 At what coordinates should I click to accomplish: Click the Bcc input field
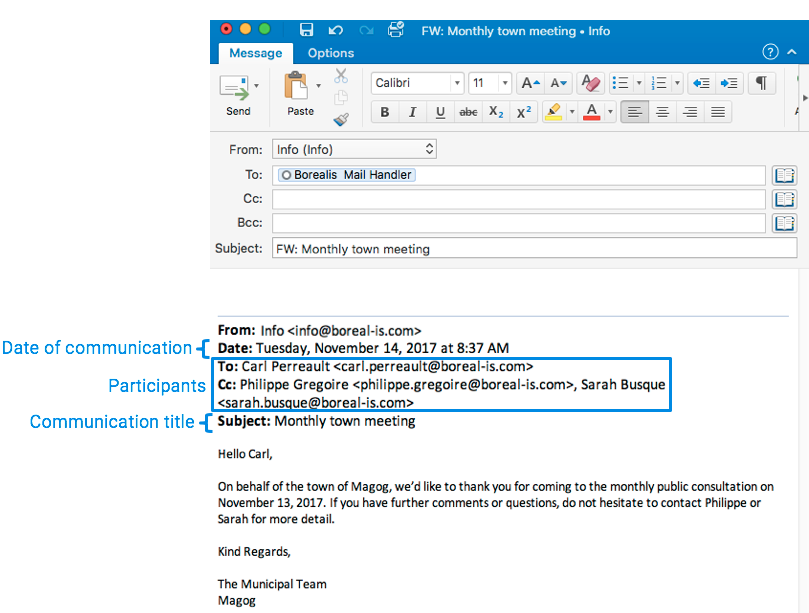519,223
